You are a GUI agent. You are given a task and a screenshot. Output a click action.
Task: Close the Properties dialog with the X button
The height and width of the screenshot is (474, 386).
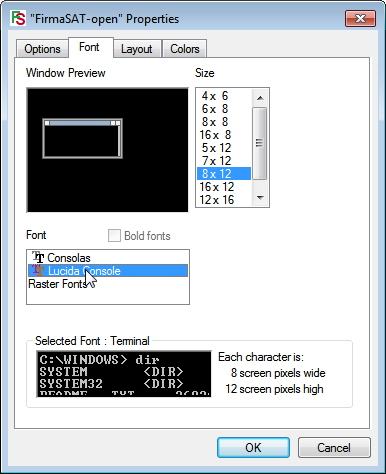360,18
